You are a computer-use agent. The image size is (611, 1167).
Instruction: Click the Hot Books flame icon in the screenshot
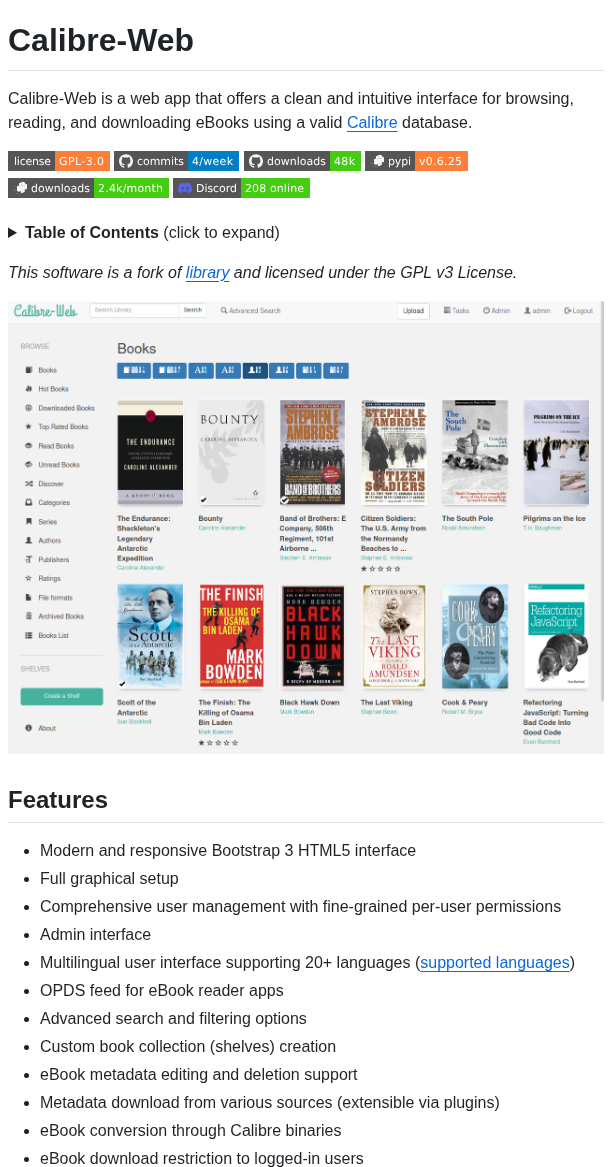point(29,389)
